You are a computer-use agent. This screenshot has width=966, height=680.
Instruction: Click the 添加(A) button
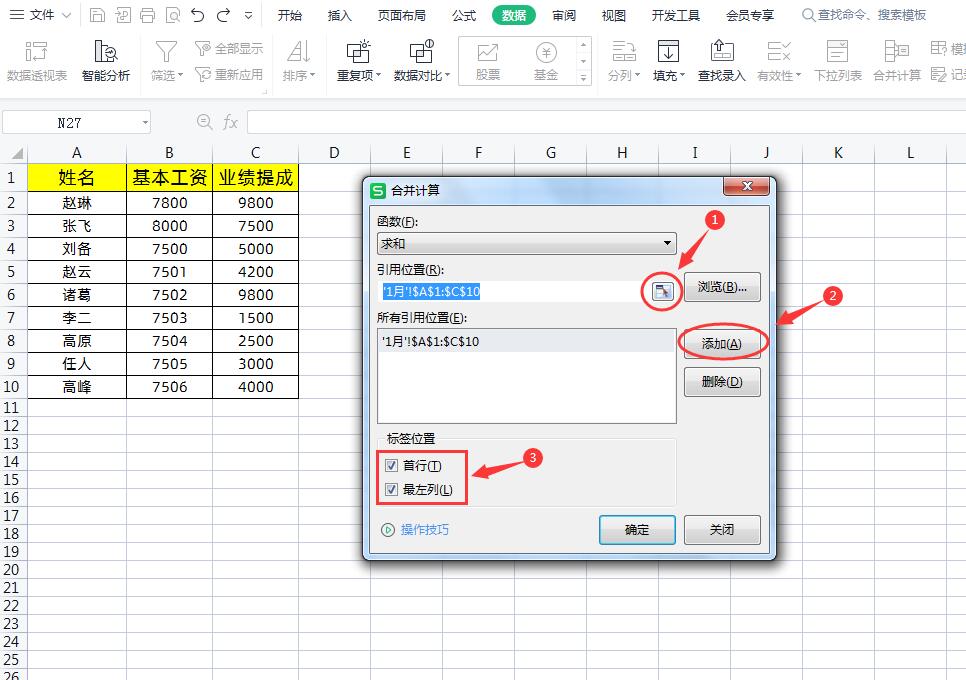pos(722,344)
